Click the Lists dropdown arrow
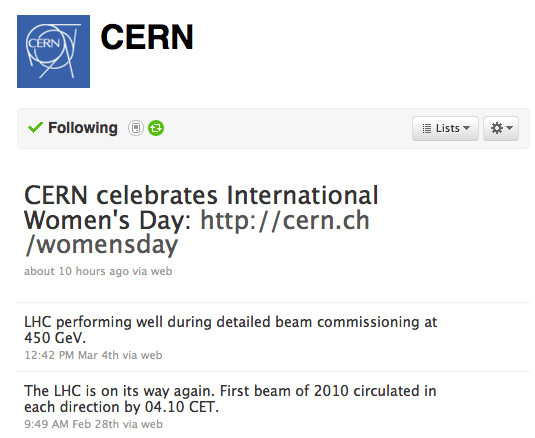 (466, 128)
